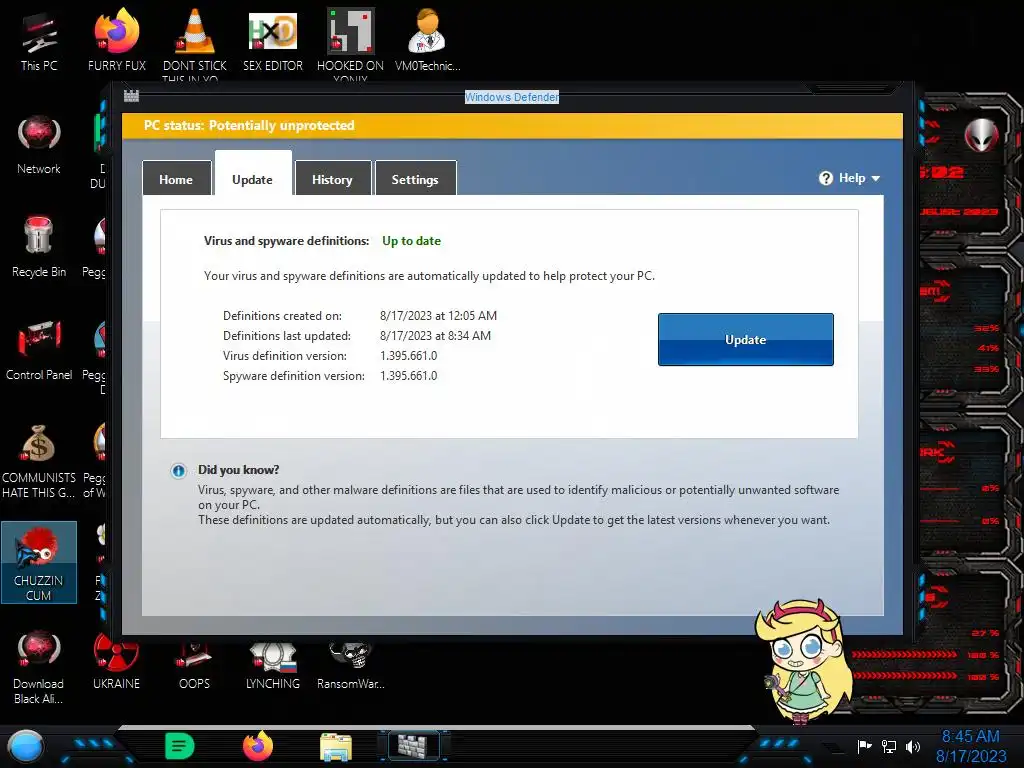
Task: Switch to the History tab
Action: click(332, 178)
